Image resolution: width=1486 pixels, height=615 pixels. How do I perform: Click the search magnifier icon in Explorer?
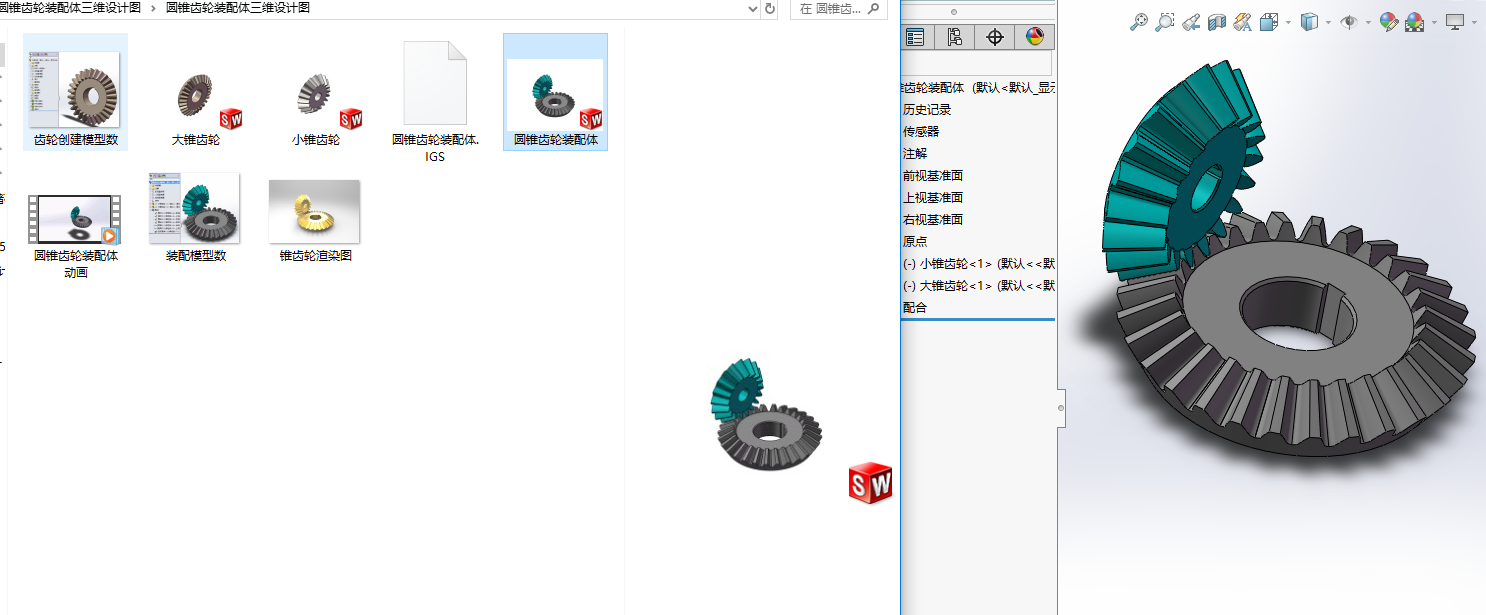pos(875,8)
